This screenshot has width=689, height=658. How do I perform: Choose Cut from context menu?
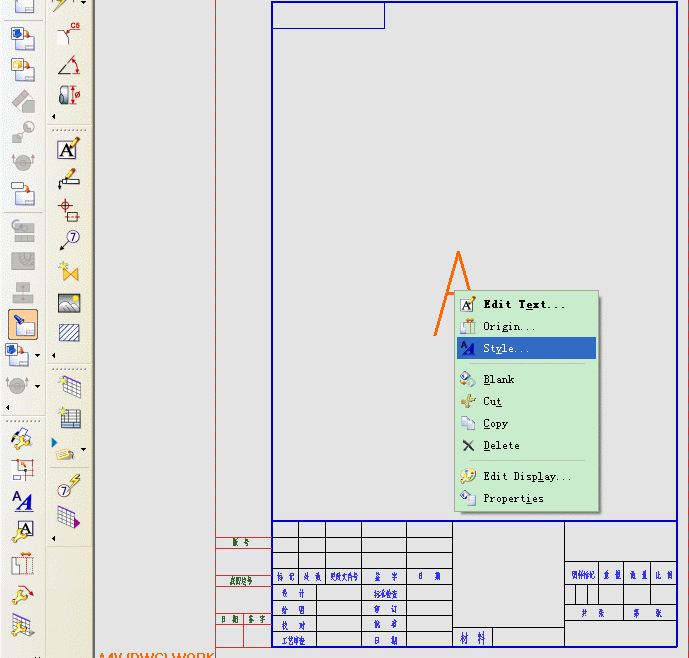526,401
